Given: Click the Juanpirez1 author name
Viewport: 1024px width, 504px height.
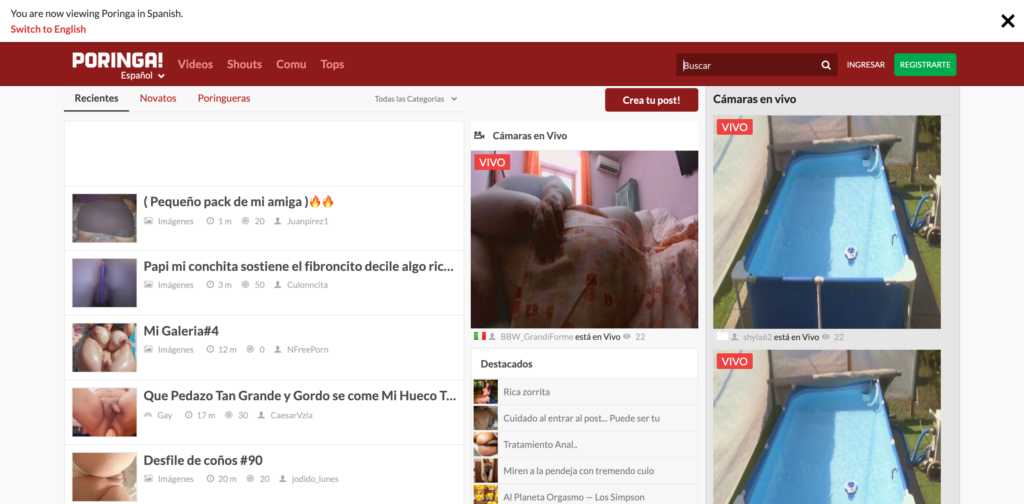Looking at the screenshot, I should pyautogui.click(x=308, y=221).
